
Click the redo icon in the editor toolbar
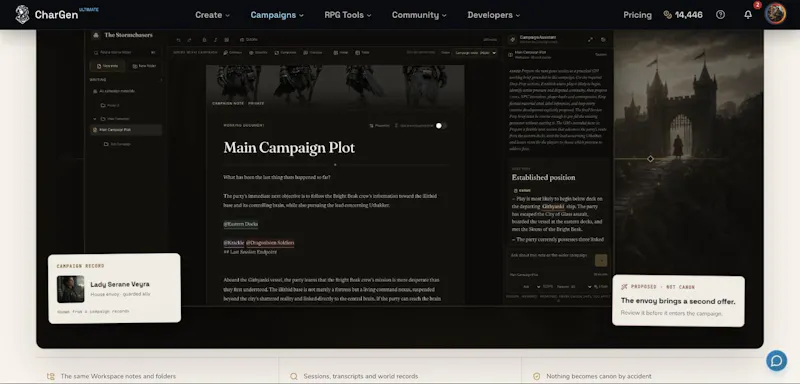(189, 40)
